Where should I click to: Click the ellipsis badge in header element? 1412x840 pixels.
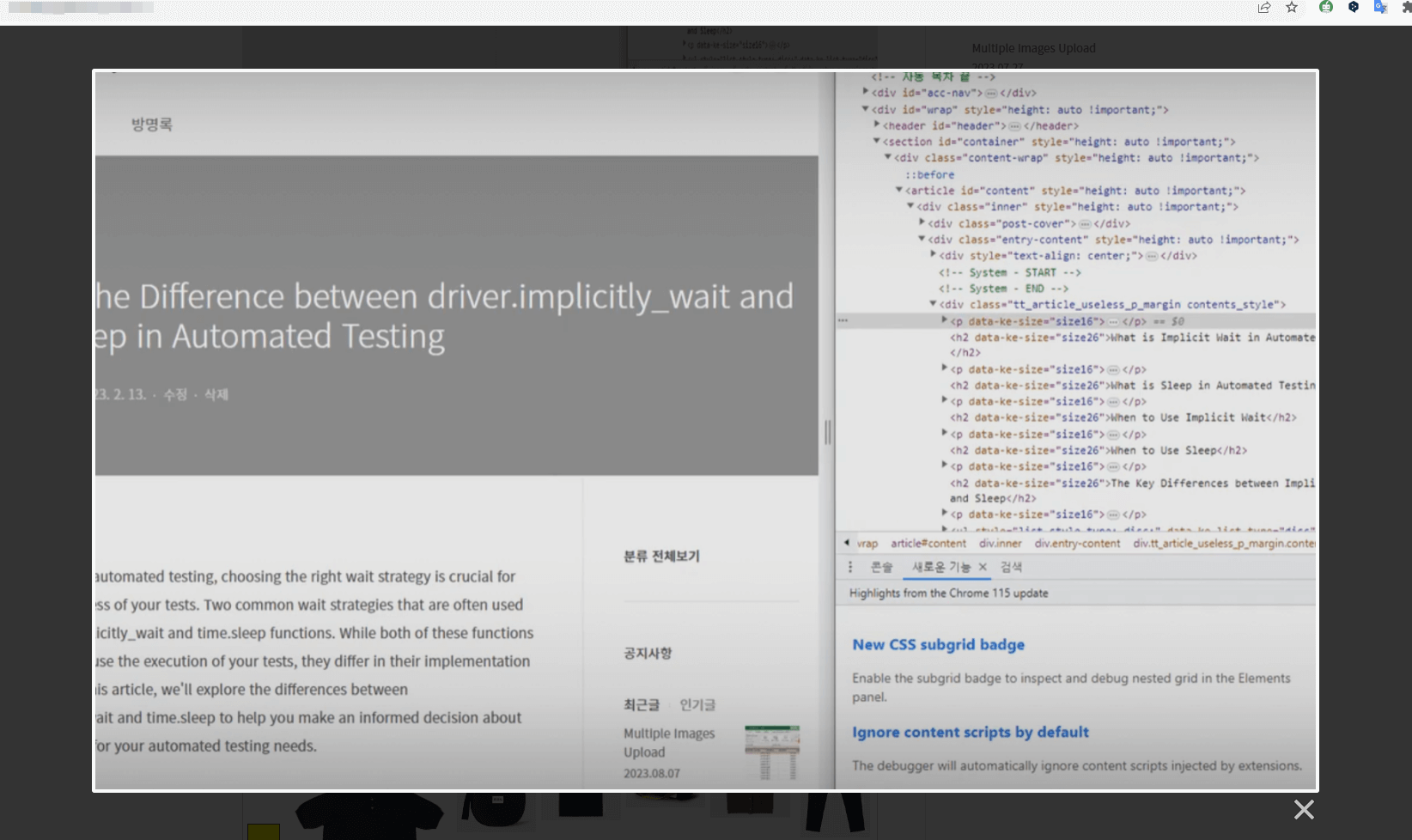(1014, 126)
